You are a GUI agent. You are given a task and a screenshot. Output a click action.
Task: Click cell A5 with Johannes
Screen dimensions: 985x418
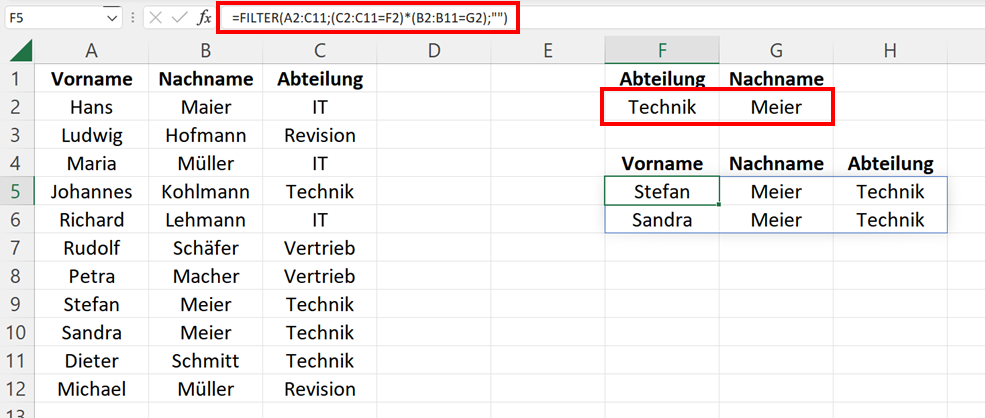tap(92, 192)
